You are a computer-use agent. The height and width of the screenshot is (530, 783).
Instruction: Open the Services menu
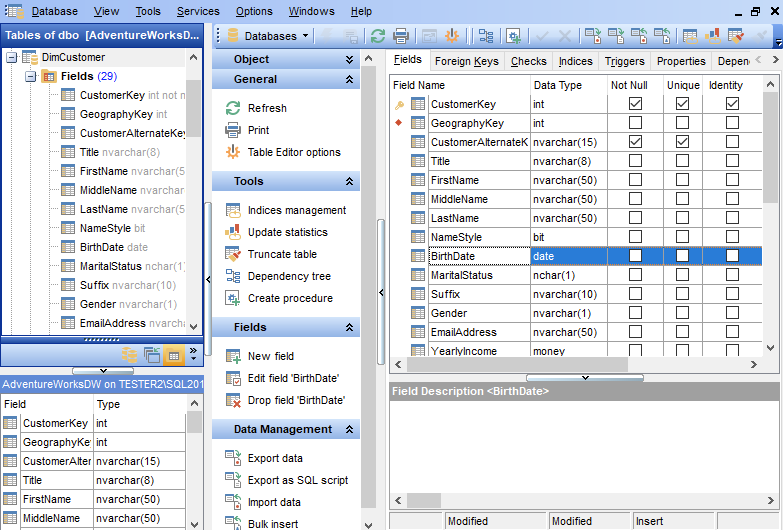click(198, 11)
